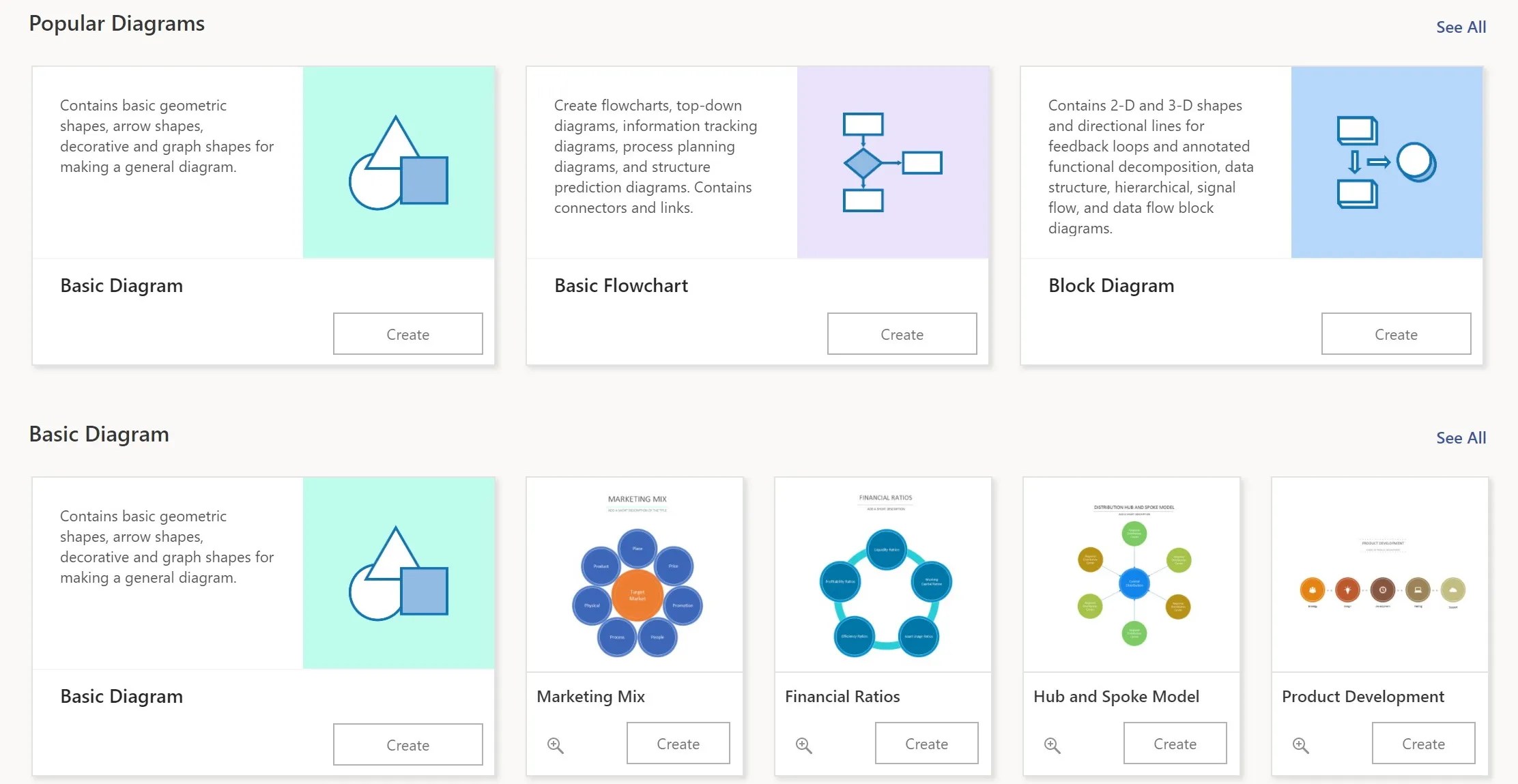Create a Financial Ratios diagram
Screen dimensions: 1518x784
[x=926, y=743]
